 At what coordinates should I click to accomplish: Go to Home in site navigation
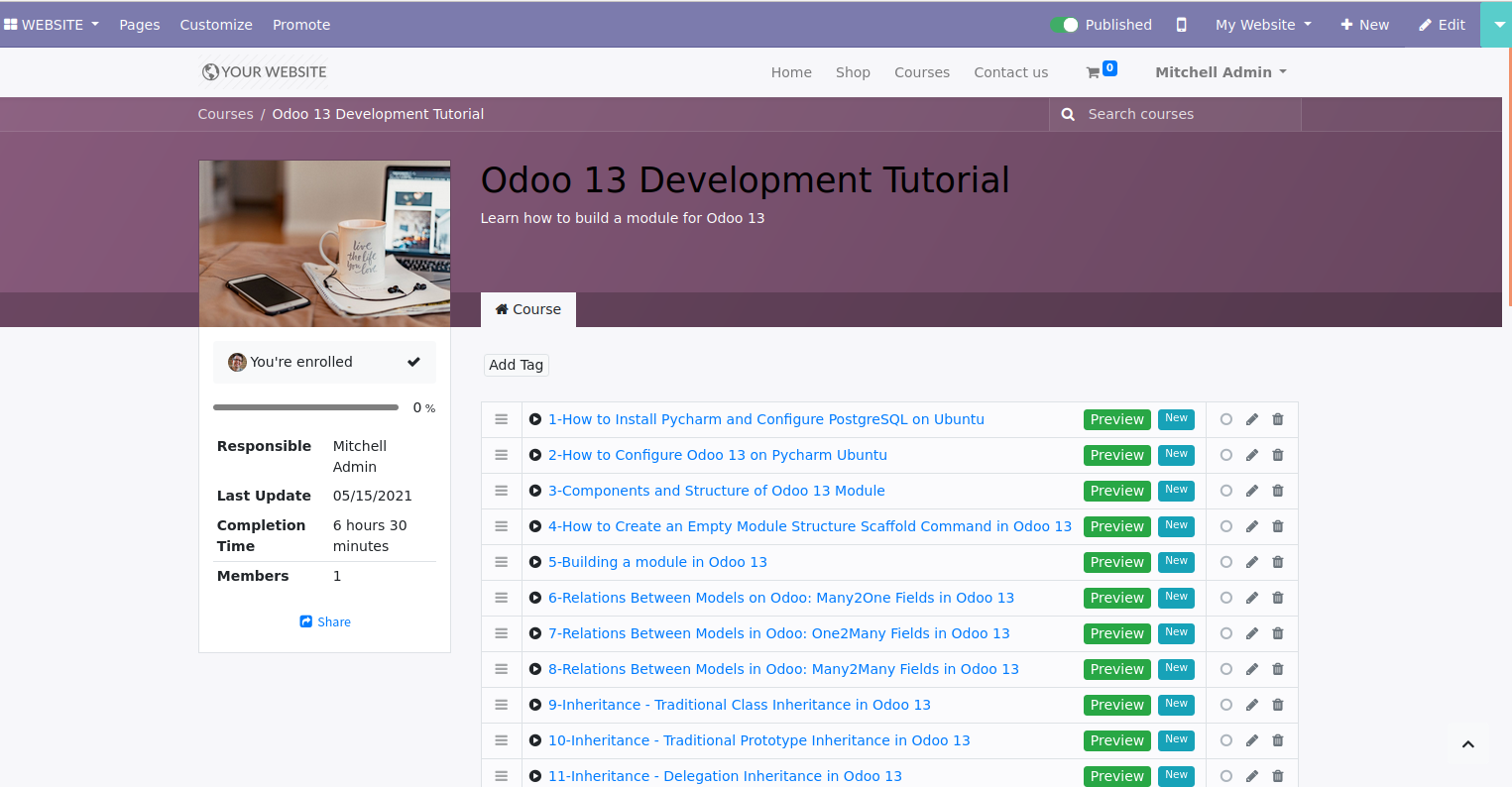pyautogui.click(x=791, y=72)
